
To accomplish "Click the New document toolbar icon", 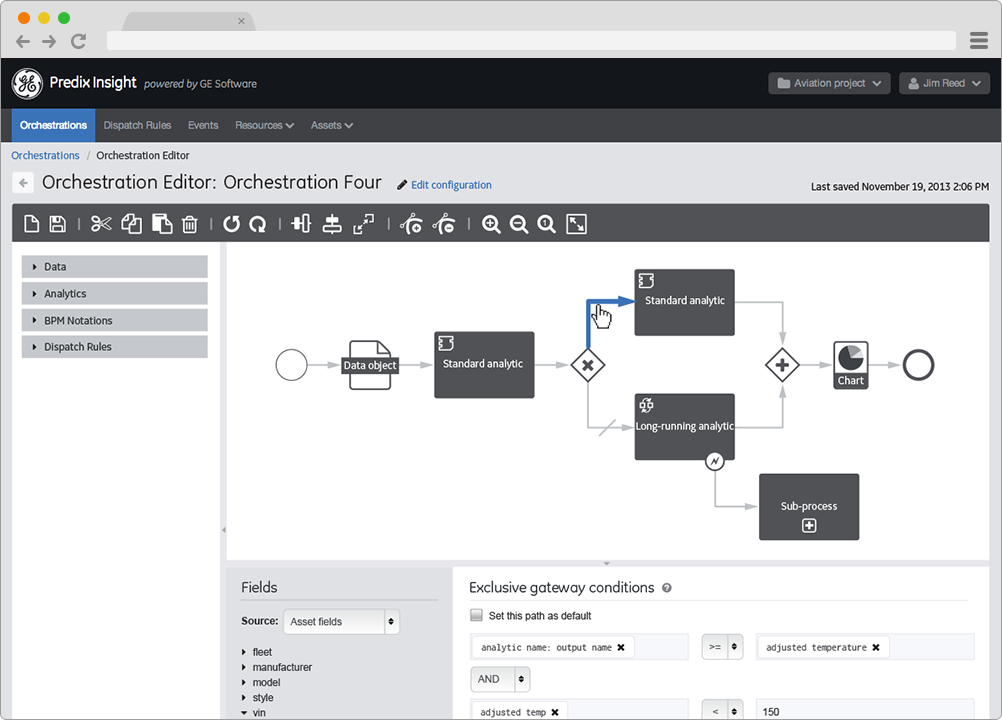I will (31, 224).
